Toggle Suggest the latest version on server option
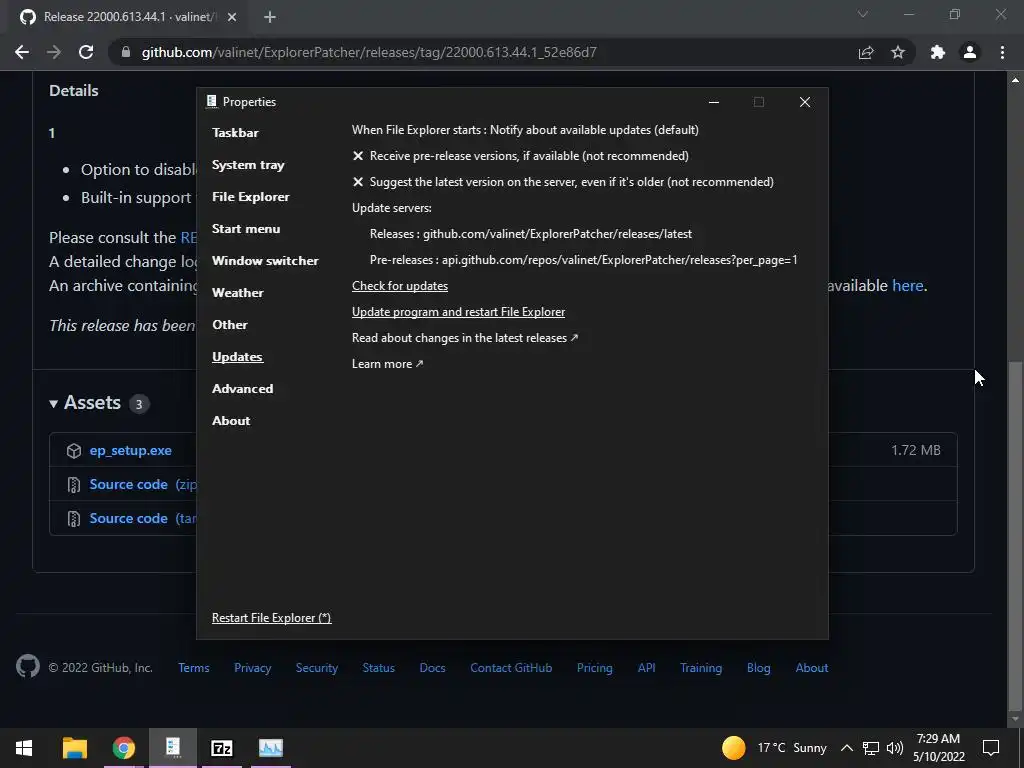Image resolution: width=1024 pixels, height=768 pixels. pyautogui.click(x=563, y=182)
